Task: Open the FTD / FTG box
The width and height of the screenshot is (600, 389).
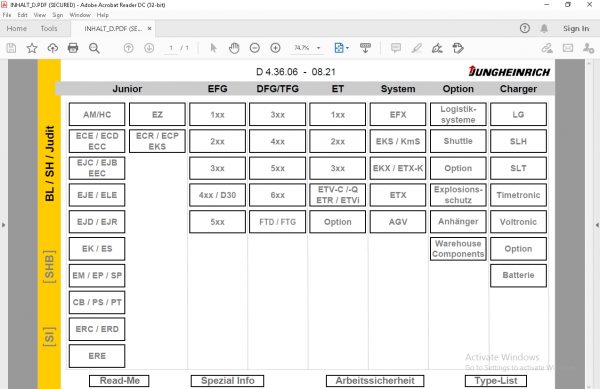Action: point(277,221)
